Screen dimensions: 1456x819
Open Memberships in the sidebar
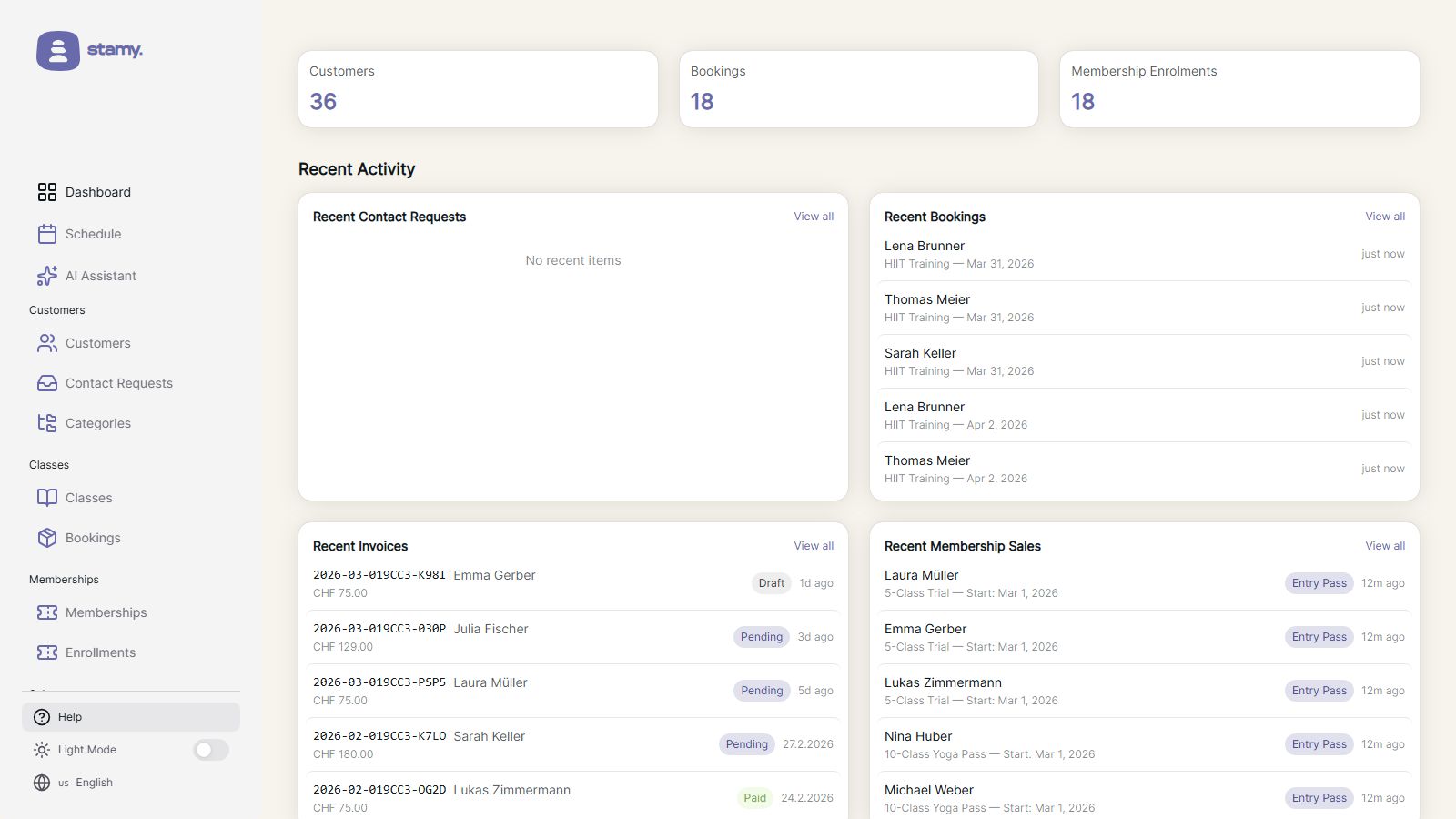[x=106, y=612]
